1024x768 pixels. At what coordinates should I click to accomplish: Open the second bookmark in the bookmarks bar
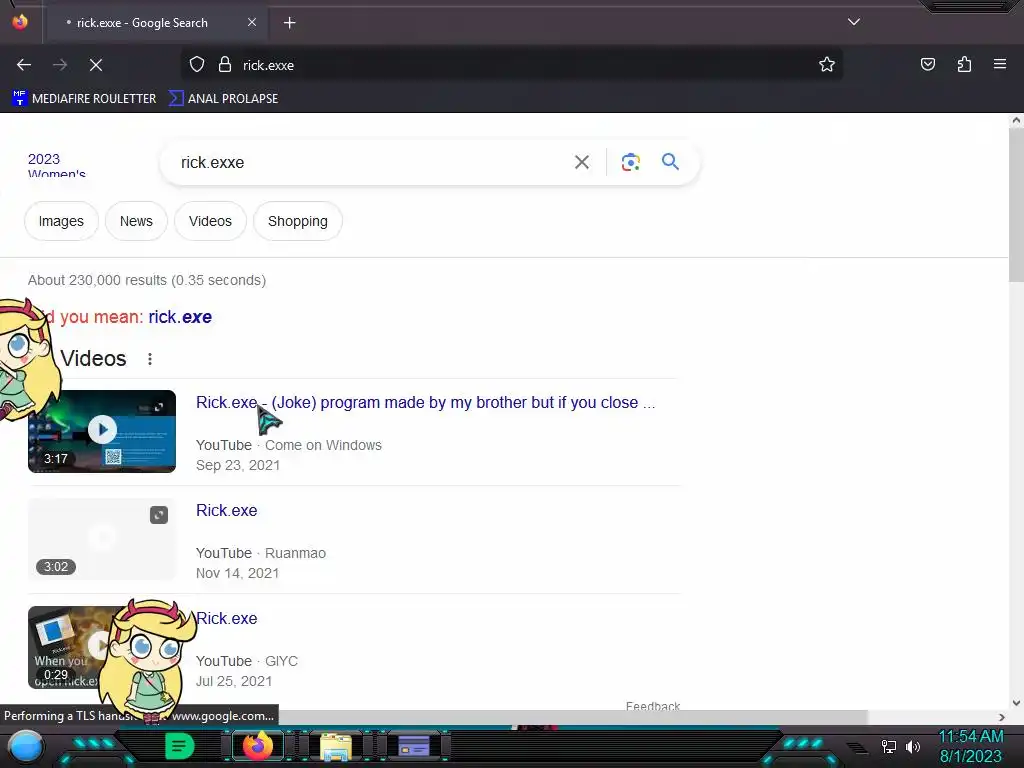click(x=223, y=99)
